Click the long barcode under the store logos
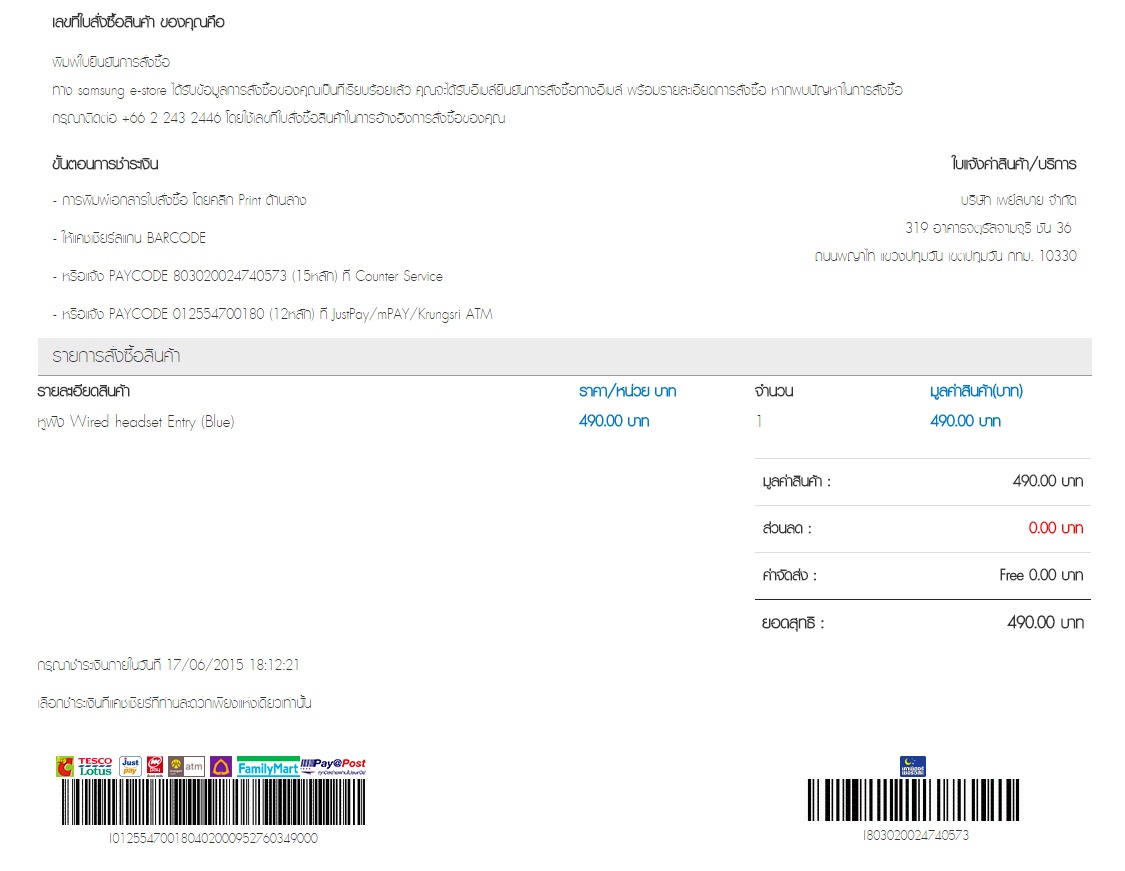 [x=213, y=802]
